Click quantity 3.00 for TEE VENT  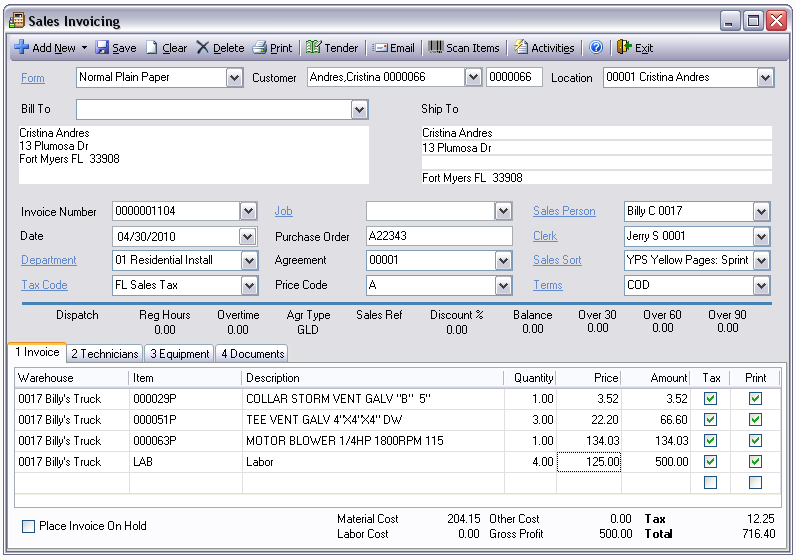530,420
